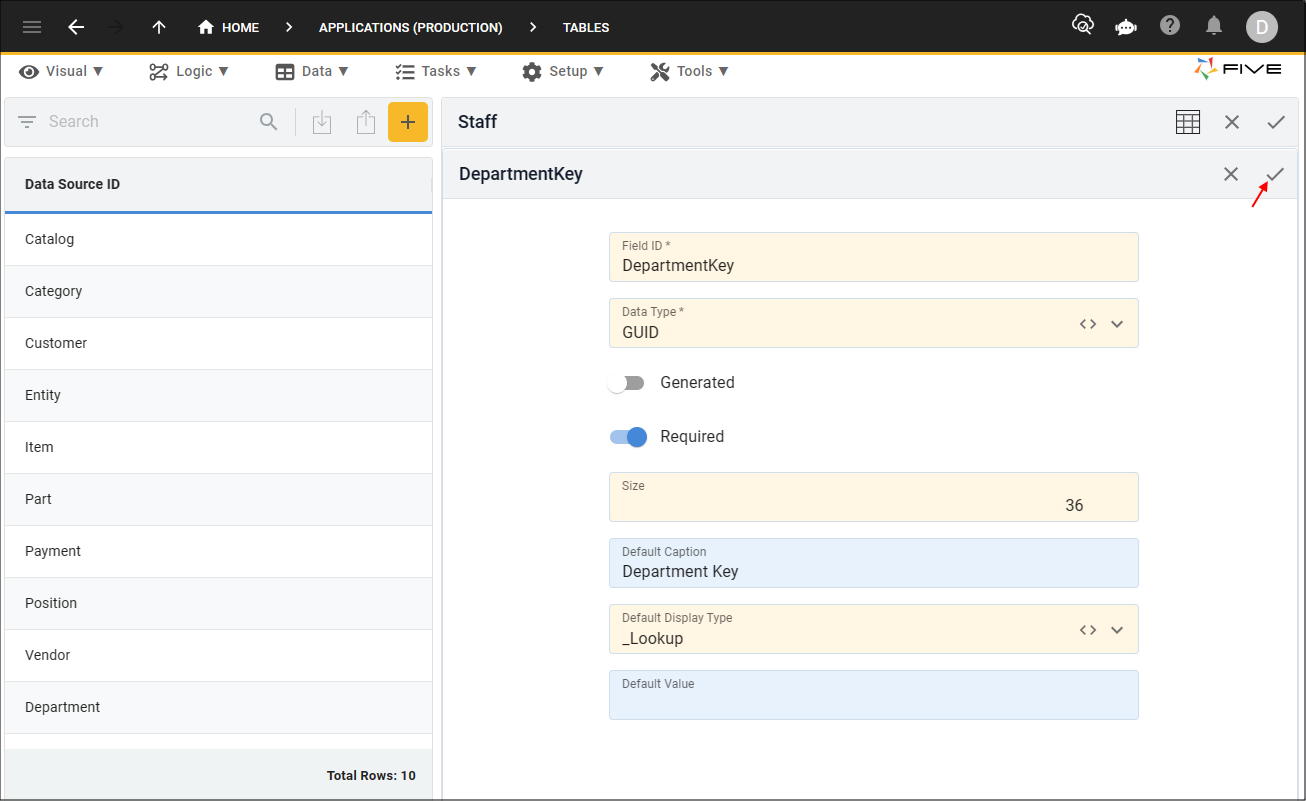Select the Vendor table row
The width and height of the screenshot is (1306, 801).
[218, 655]
